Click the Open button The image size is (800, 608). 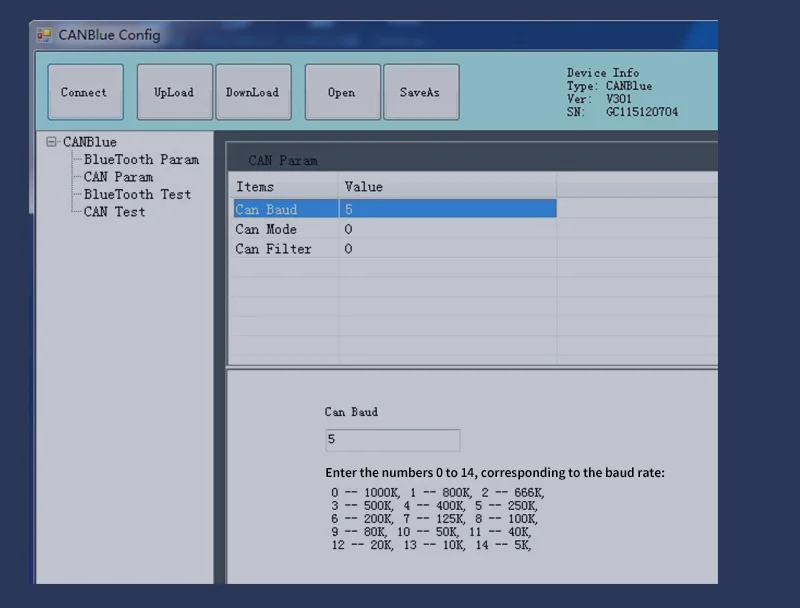point(342,92)
